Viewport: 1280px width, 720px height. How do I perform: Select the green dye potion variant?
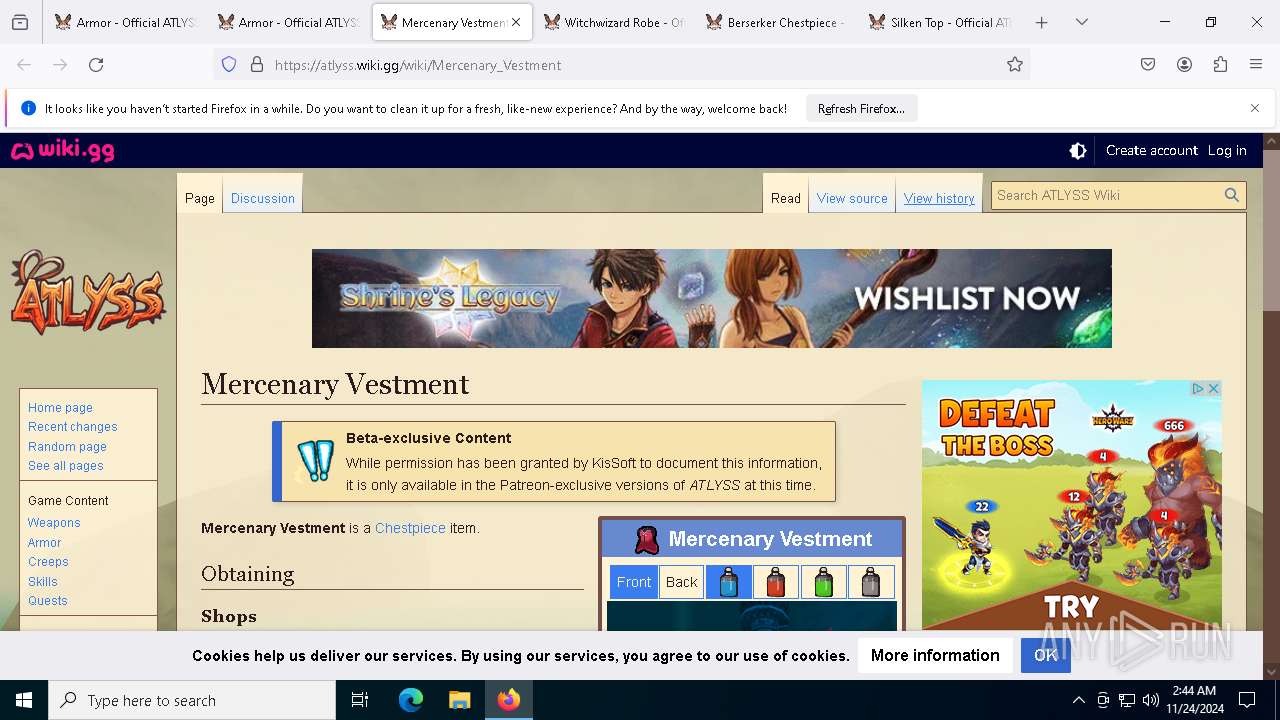823,582
